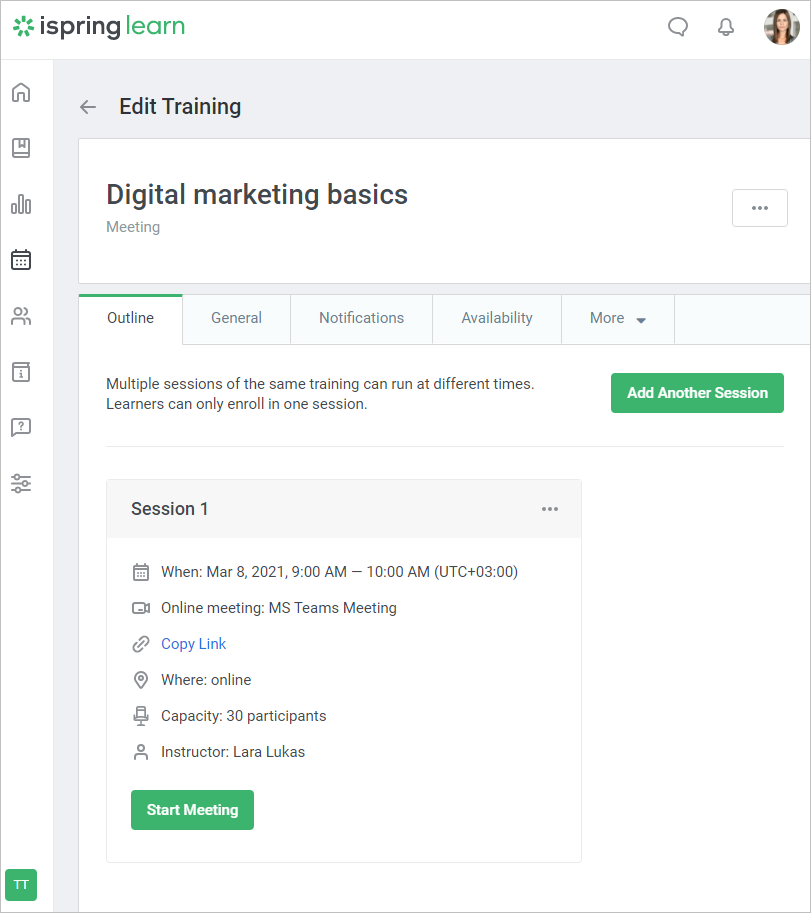Open Session 1 three-dot options menu
The height and width of the screenshot is (913, 811).
(550, 509)
